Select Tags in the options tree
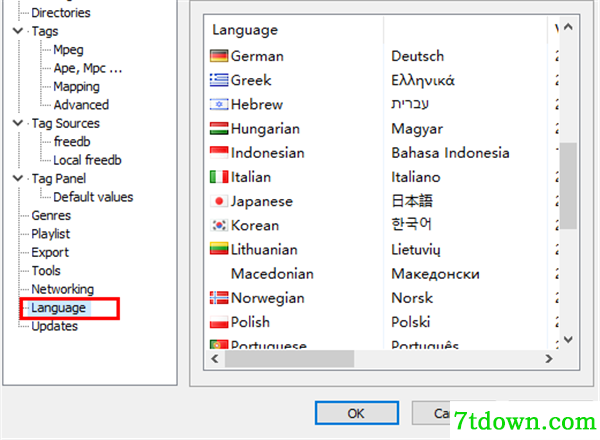 (x=45, y=31)
